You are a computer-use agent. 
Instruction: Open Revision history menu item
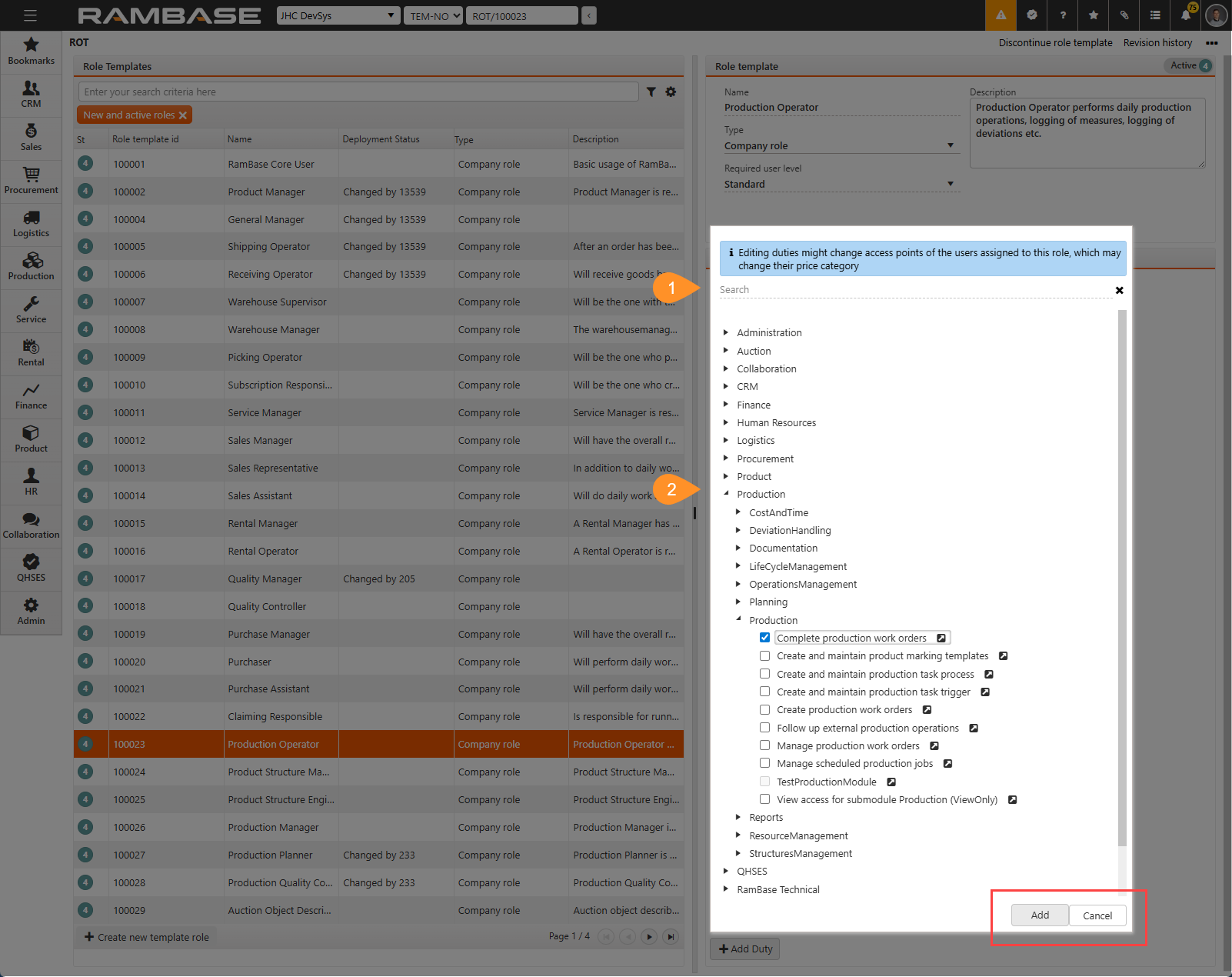pyautogui.click(x=1157, y=43)
